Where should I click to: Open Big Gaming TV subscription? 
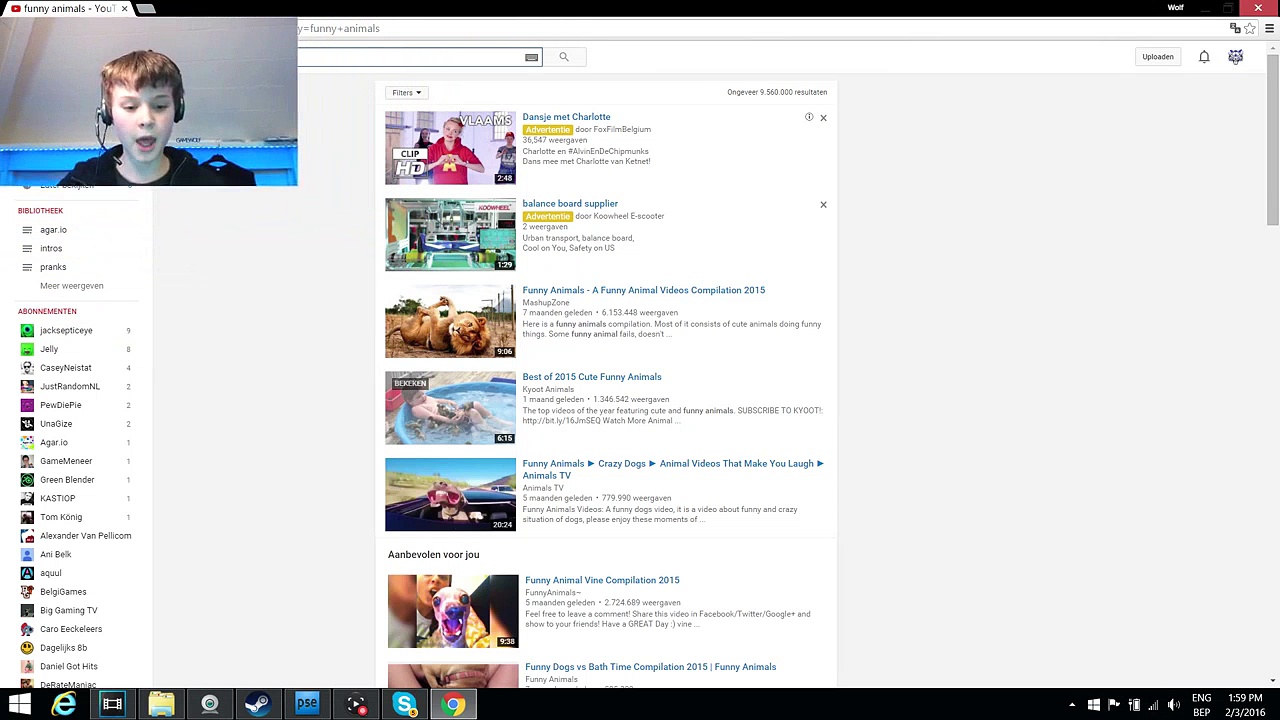pos(69,611)
